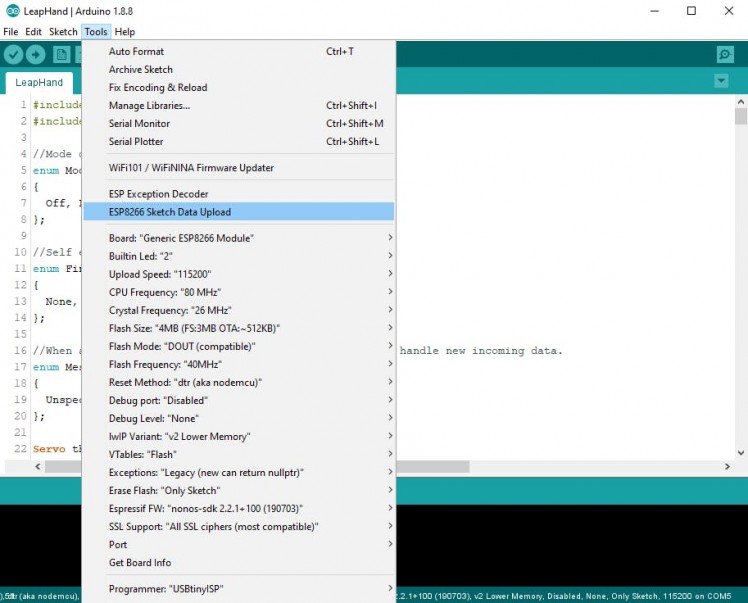Screen dimensions: 748x603
Task: Expand Programmer USBtinyISP submenu
Action: click(x=239, y=589)
